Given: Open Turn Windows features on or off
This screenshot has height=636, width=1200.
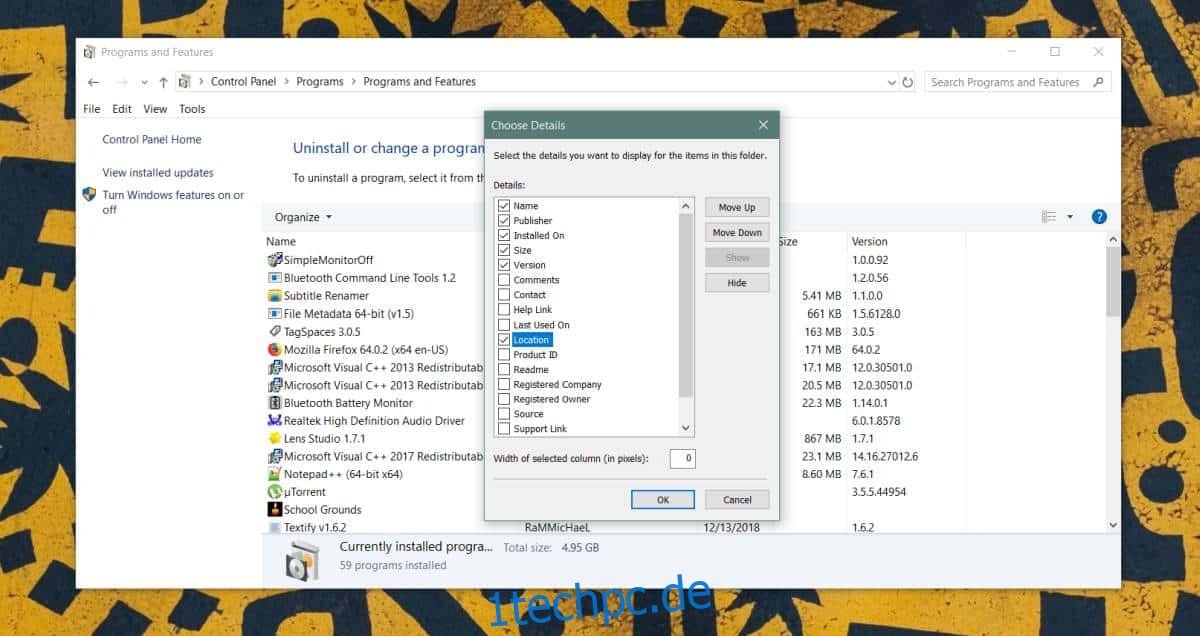Looking at the screenshot, I should (173, 202).
